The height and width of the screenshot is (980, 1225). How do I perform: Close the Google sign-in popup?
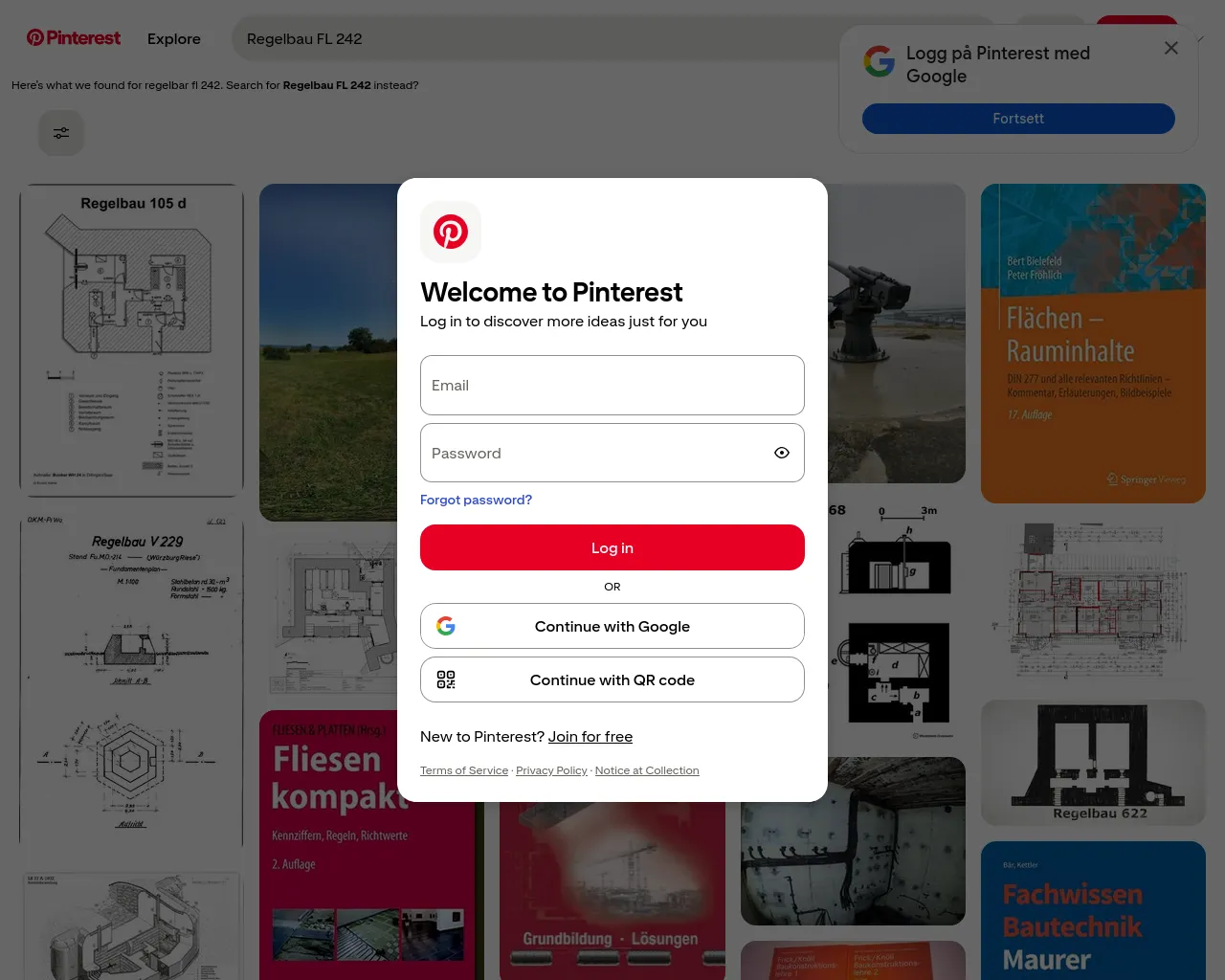[1171, 48]
